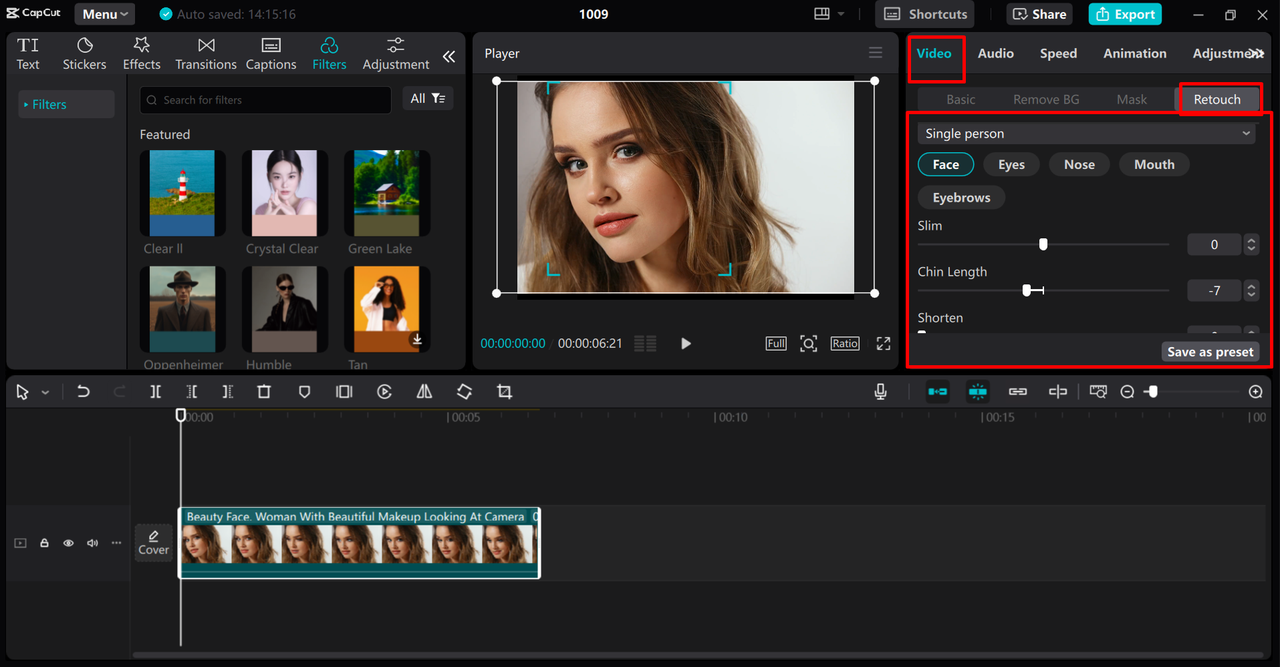
Task: Expand the Filters category in sidebar
Action: point(67,104)
